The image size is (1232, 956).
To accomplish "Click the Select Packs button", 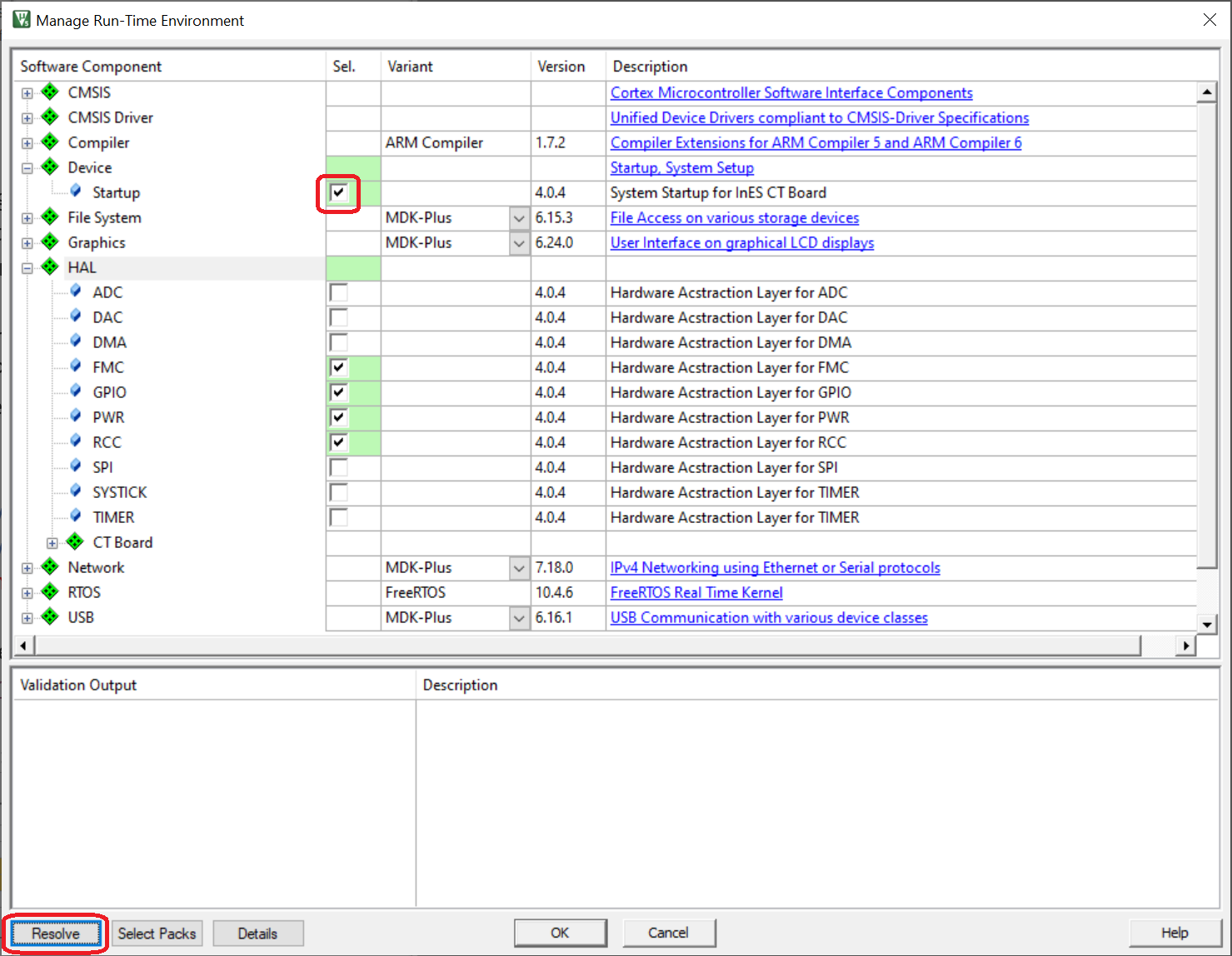I will point(157,934).
